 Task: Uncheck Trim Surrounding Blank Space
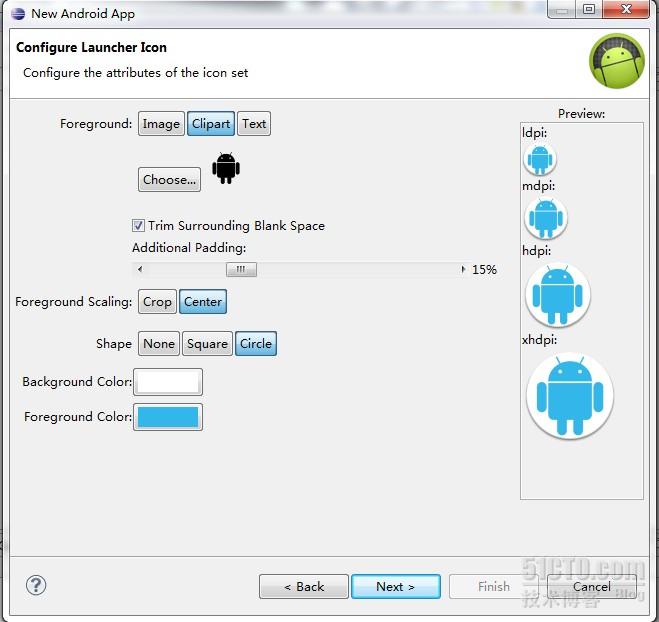(138, 226)
